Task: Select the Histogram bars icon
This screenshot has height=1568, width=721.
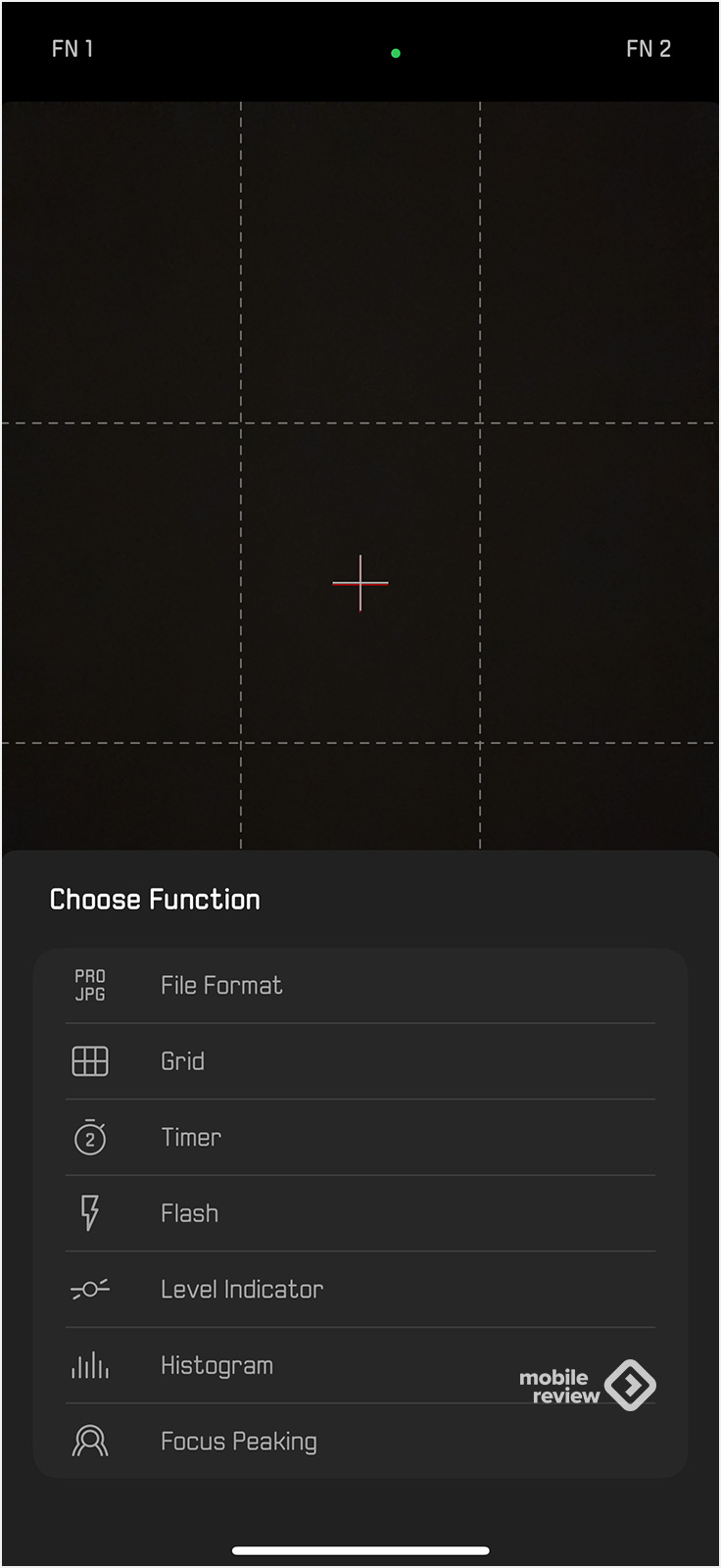Action: pyautogui.click(x=90, y=1365)
